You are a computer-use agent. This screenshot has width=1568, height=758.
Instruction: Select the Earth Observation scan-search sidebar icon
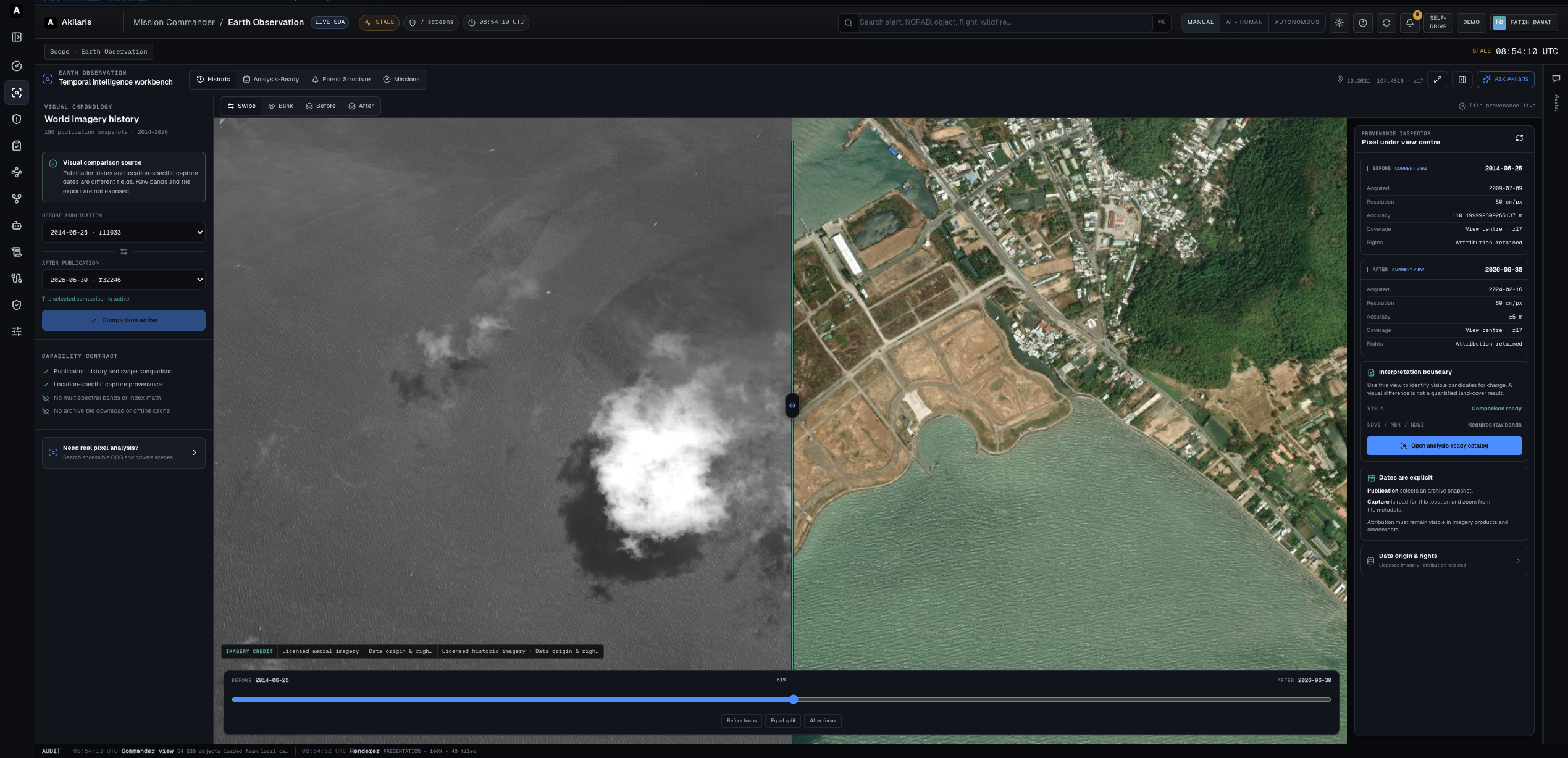17,93
